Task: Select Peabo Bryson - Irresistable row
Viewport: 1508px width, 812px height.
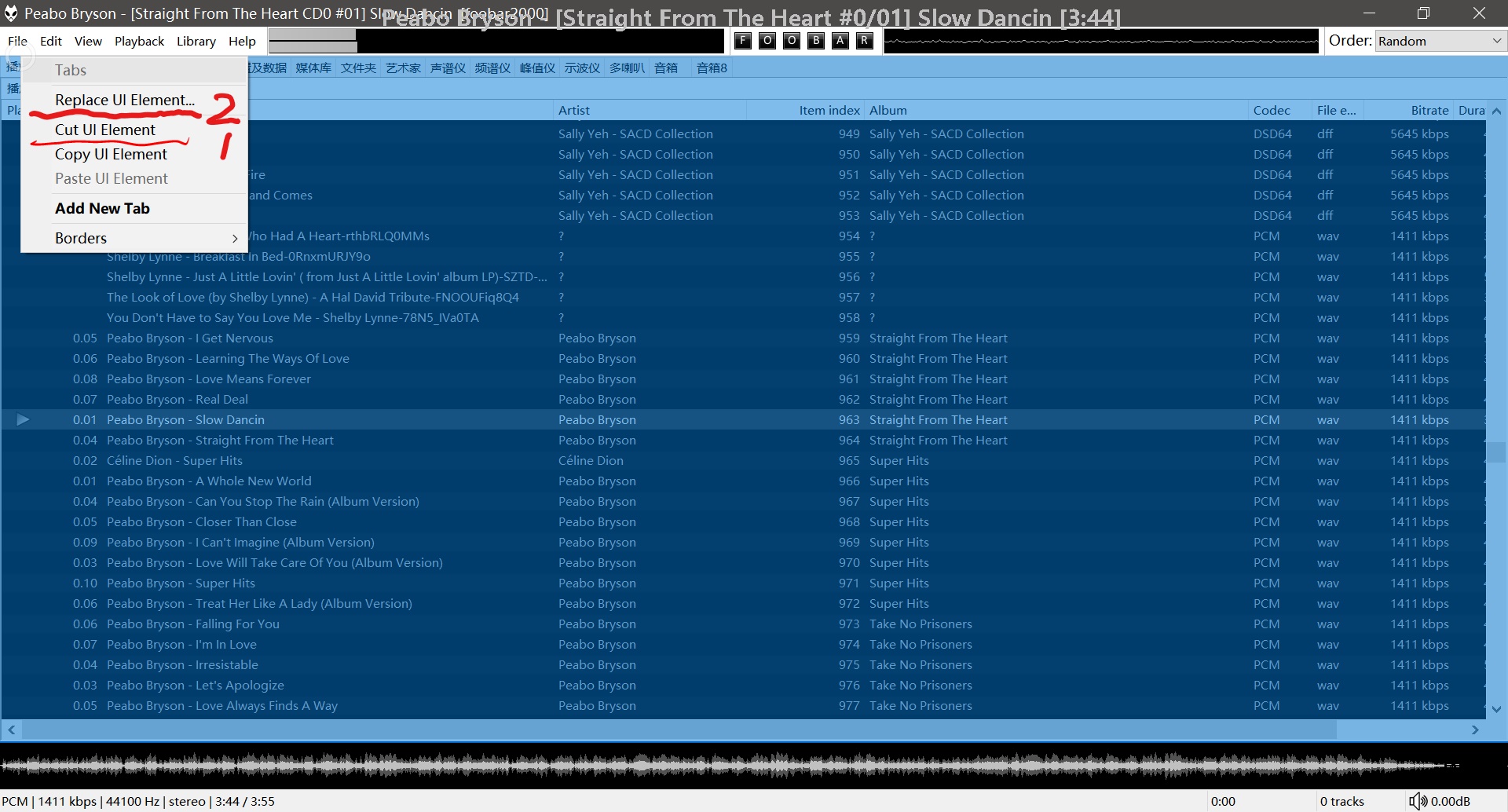Action: [743, 664]
